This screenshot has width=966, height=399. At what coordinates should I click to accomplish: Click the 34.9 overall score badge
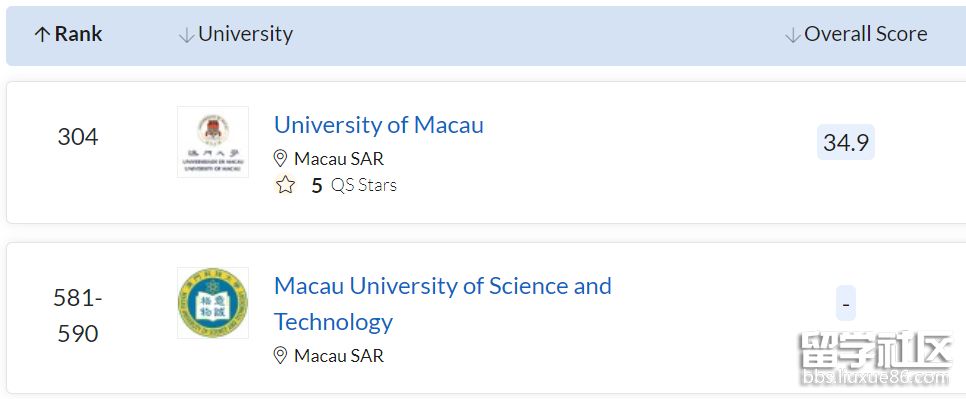(x=846, y=142)
